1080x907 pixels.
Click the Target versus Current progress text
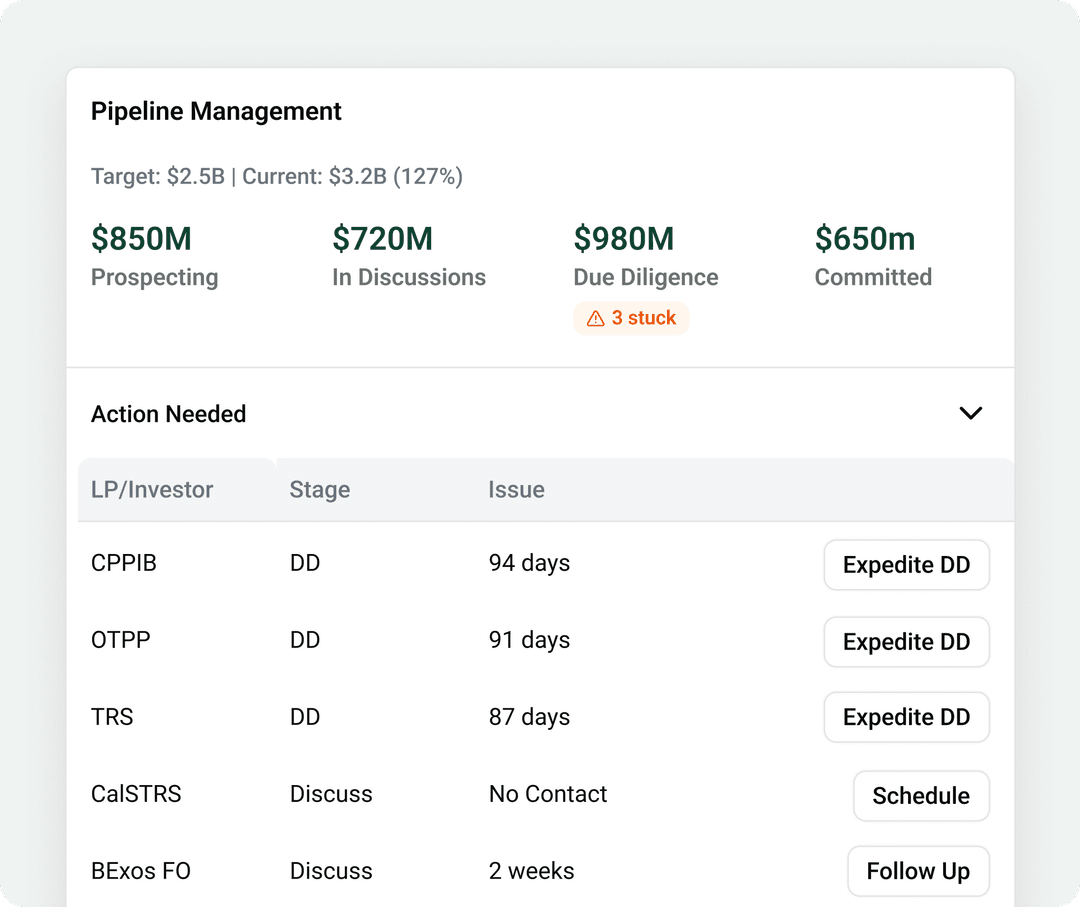tap(277, 176)
